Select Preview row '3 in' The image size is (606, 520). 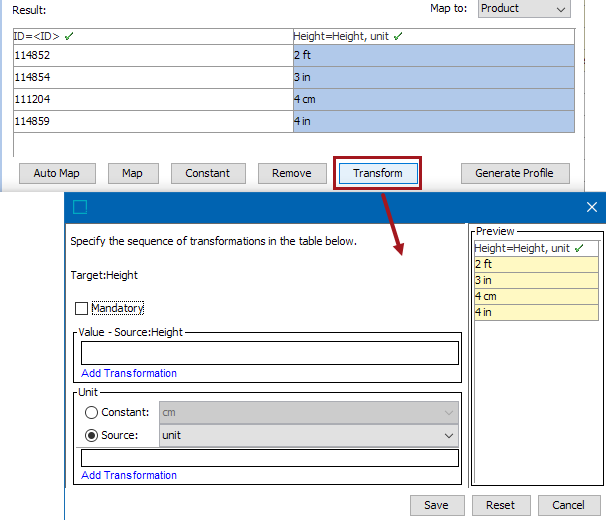point(536,280)
